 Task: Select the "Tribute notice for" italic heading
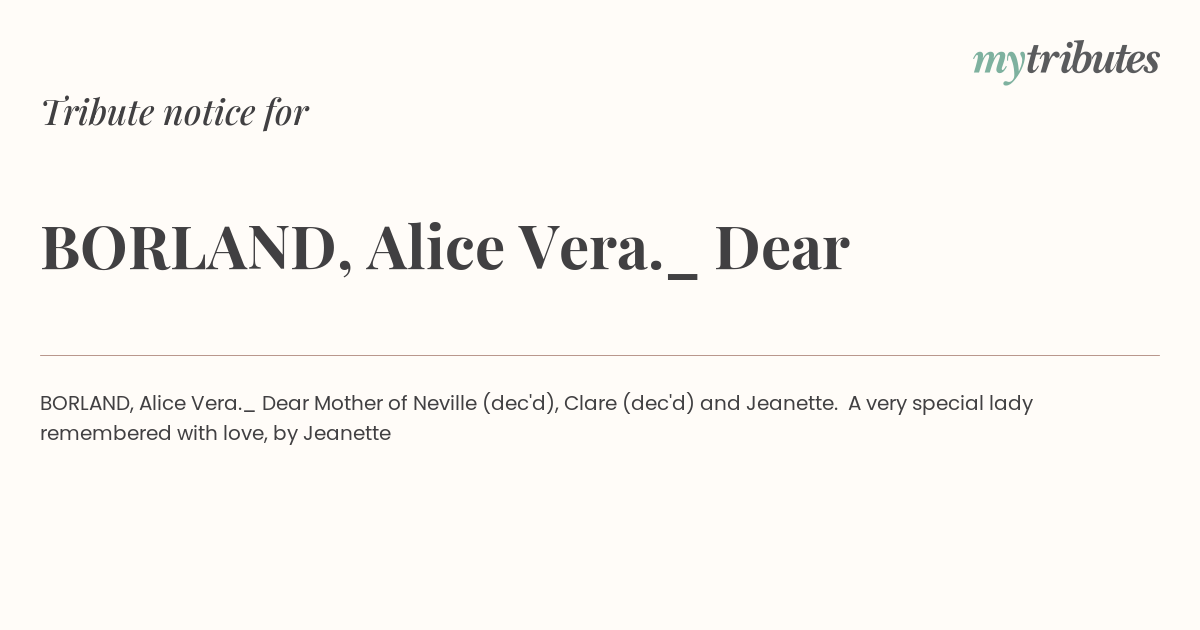point(174,112)
